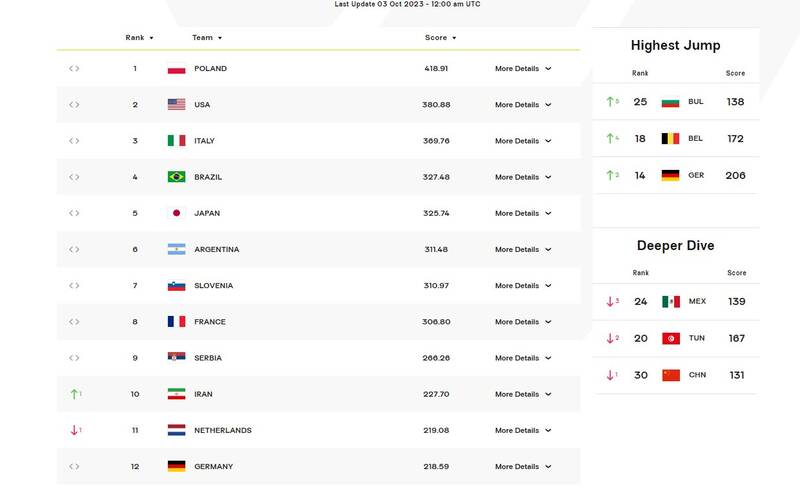Sort table by Team column
The image size is (800, 493).
click(207, 38)
